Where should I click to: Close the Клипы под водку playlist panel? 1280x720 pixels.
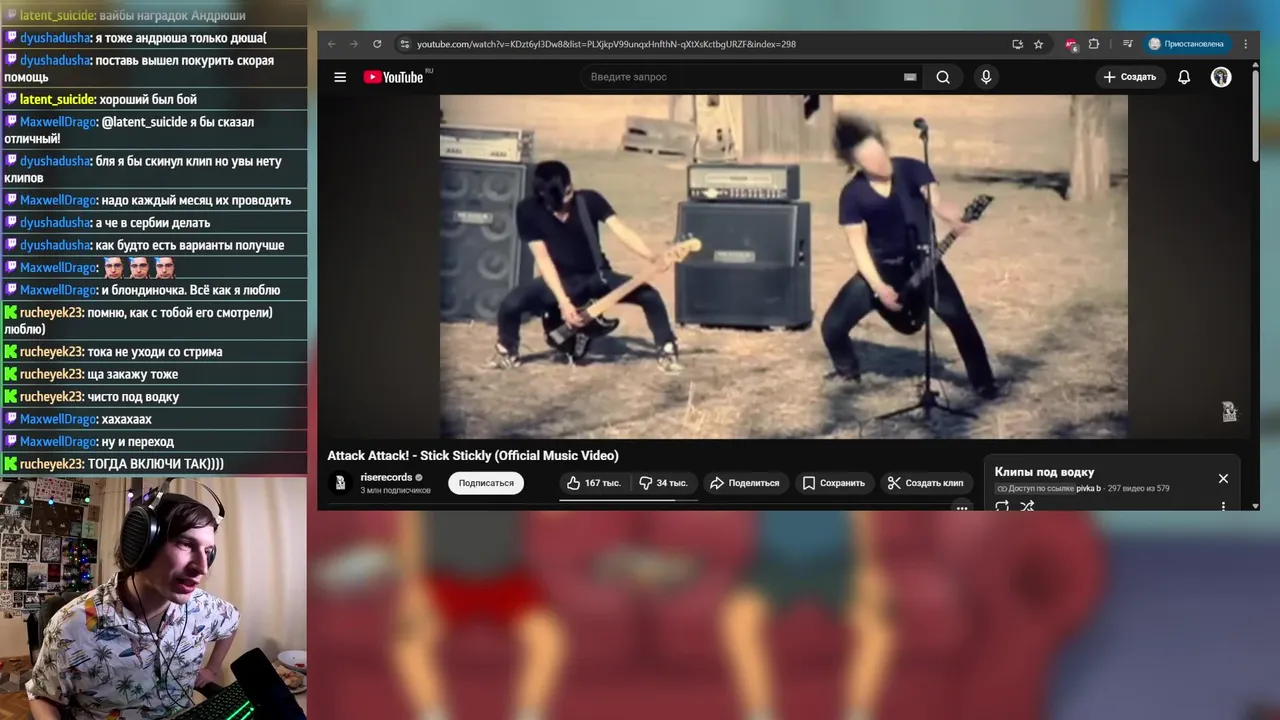(x=1223, y=478)
